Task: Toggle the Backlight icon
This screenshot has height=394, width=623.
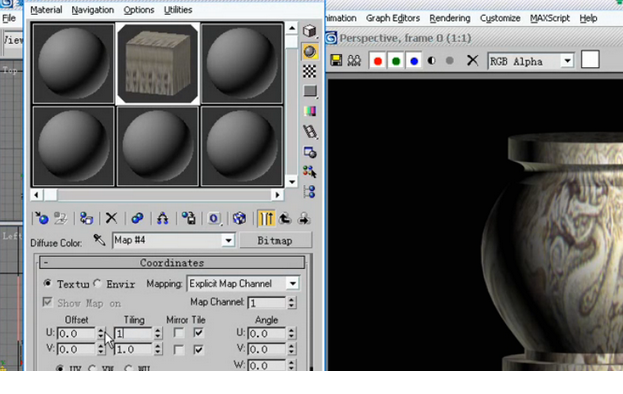Action: click(310, 52)
